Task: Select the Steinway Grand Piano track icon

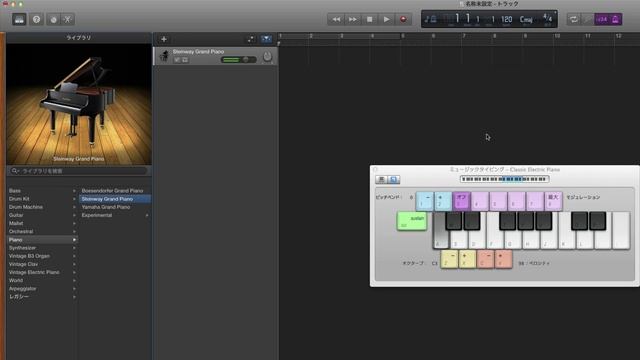Action: coord(164,56)
